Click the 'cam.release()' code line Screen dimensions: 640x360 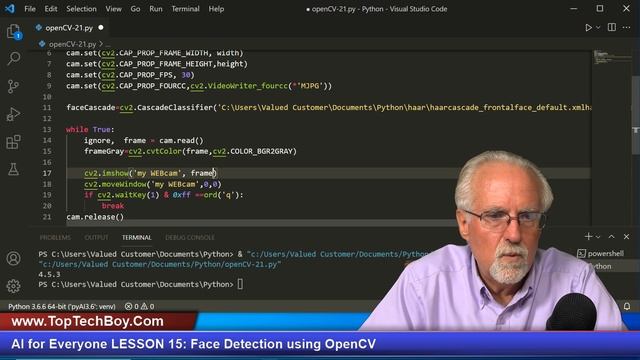click(x=95, y=217)
